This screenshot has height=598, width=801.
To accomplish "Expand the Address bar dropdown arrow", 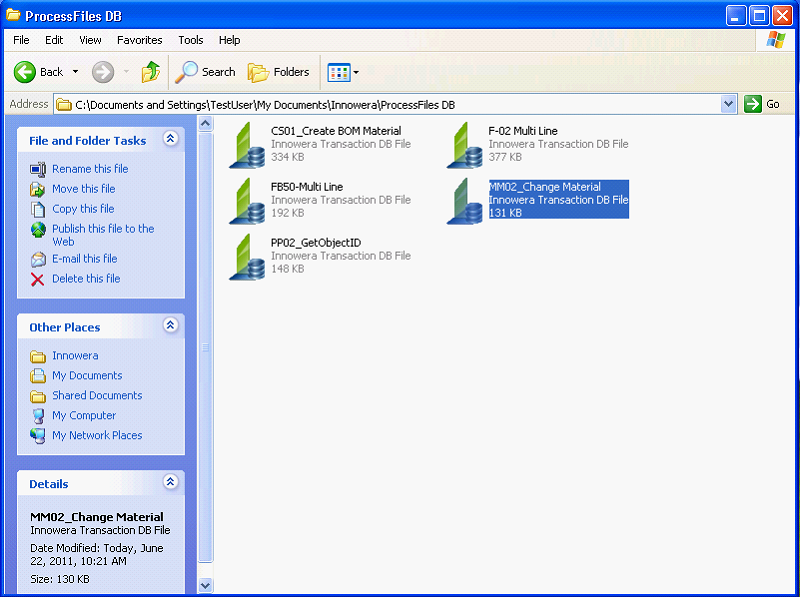I will pyautogui.click(x=728, y=104).
